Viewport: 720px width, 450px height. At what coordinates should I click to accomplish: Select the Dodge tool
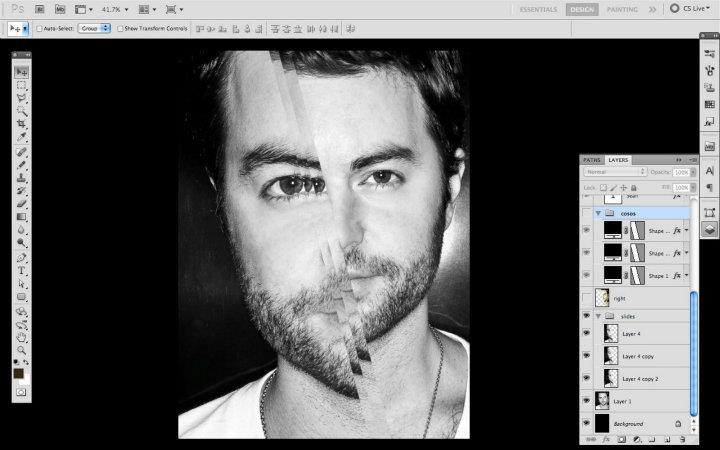pyautogui.click(x=21, y=242)
